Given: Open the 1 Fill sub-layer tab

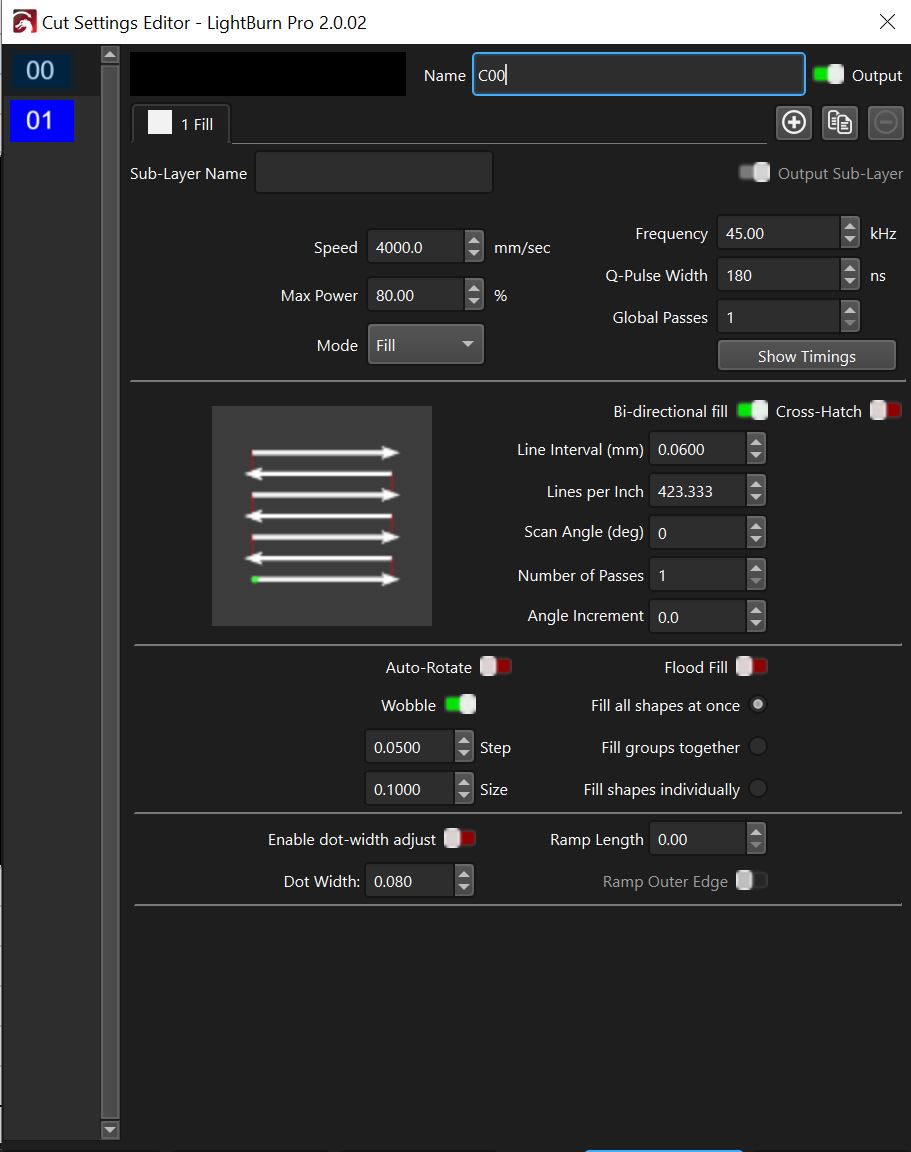Looking at the screenshot, I should [181, 123].
